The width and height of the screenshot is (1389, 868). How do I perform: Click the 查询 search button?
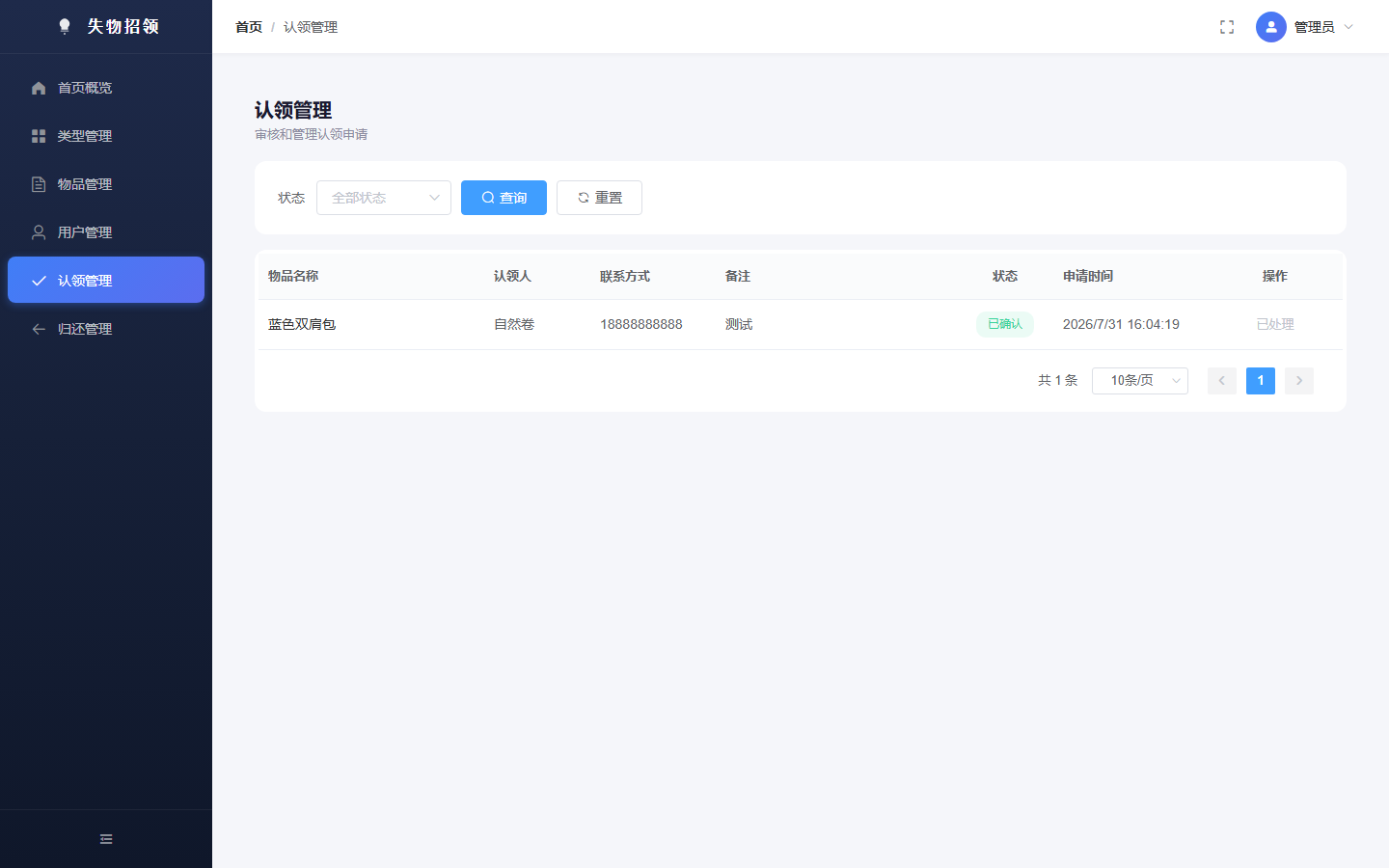(504, 198)
